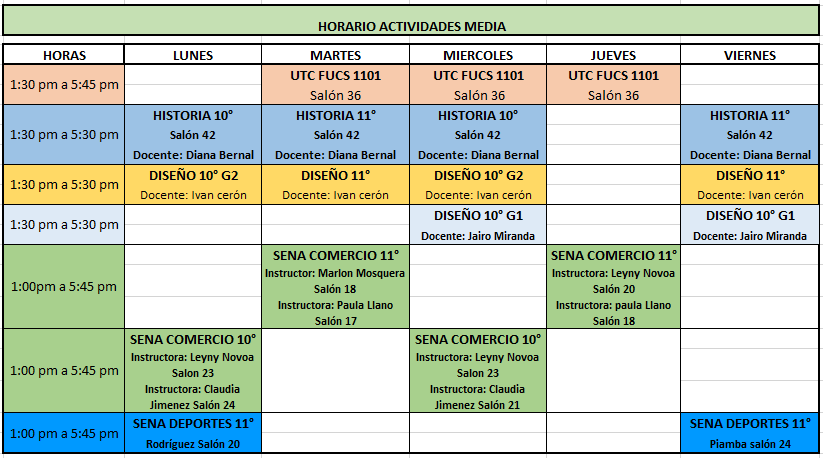Select HISTORIA 10° cell under Lunes

(x=193, y=115)
